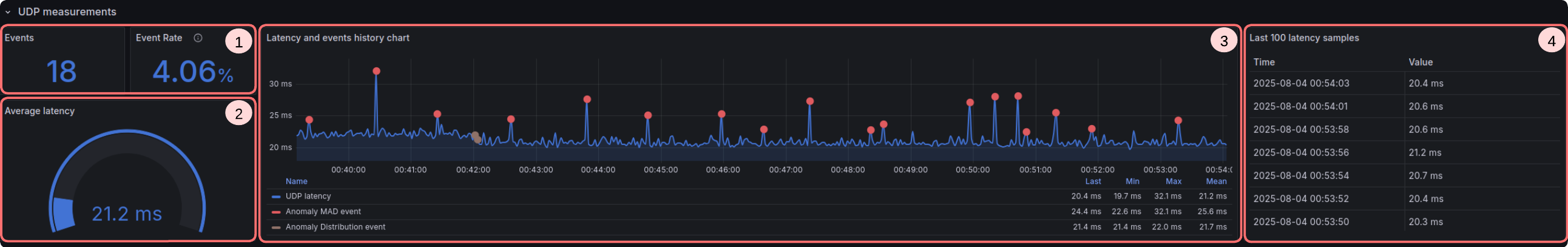Image resolution: width=1568 pixels, height=247 pixels.
Task: Click the 21.2 ms gauge value
Action: pyautogui.click(x=127, y=214)
